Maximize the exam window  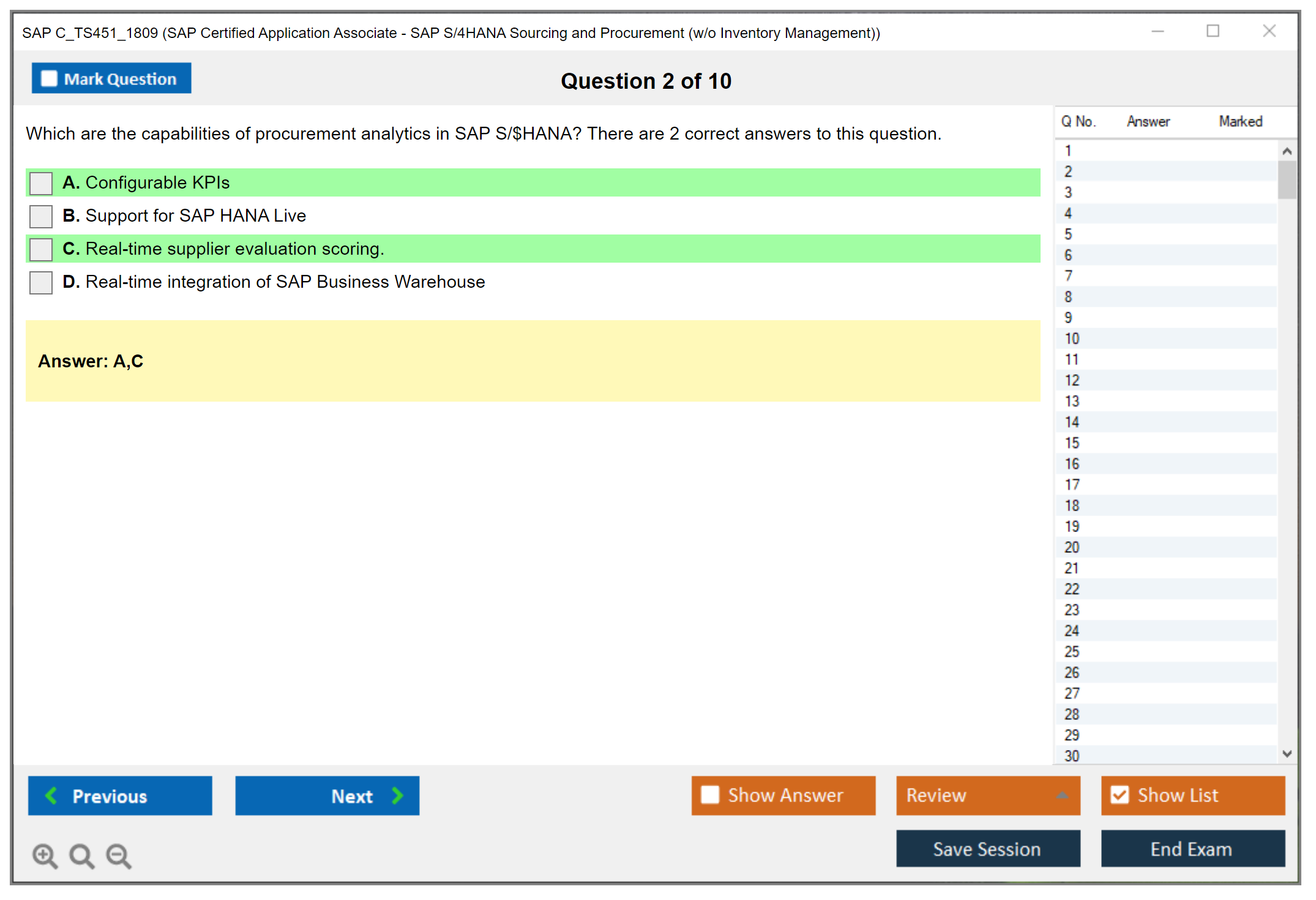pos(1213,31)
